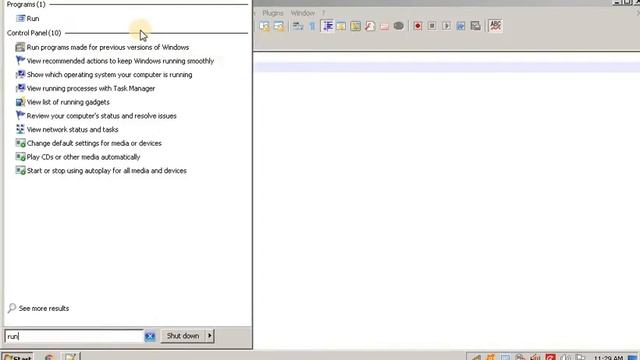Run macro multiple times icon
The height and width of the screenshot is (360, 640).
(461, 26)
